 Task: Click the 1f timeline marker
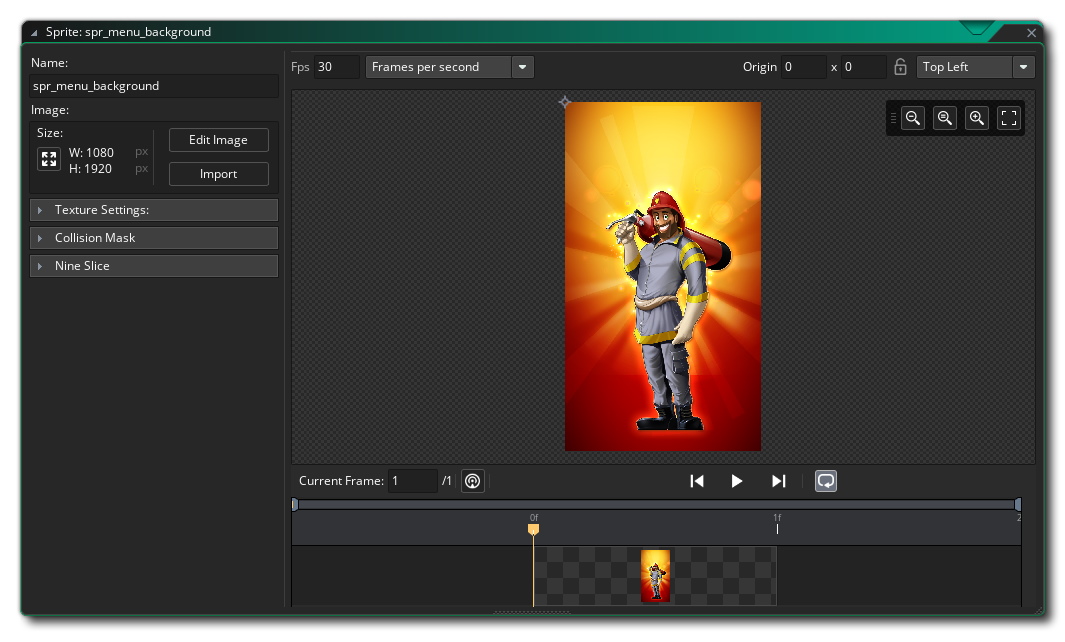click(x=777, y=524)
